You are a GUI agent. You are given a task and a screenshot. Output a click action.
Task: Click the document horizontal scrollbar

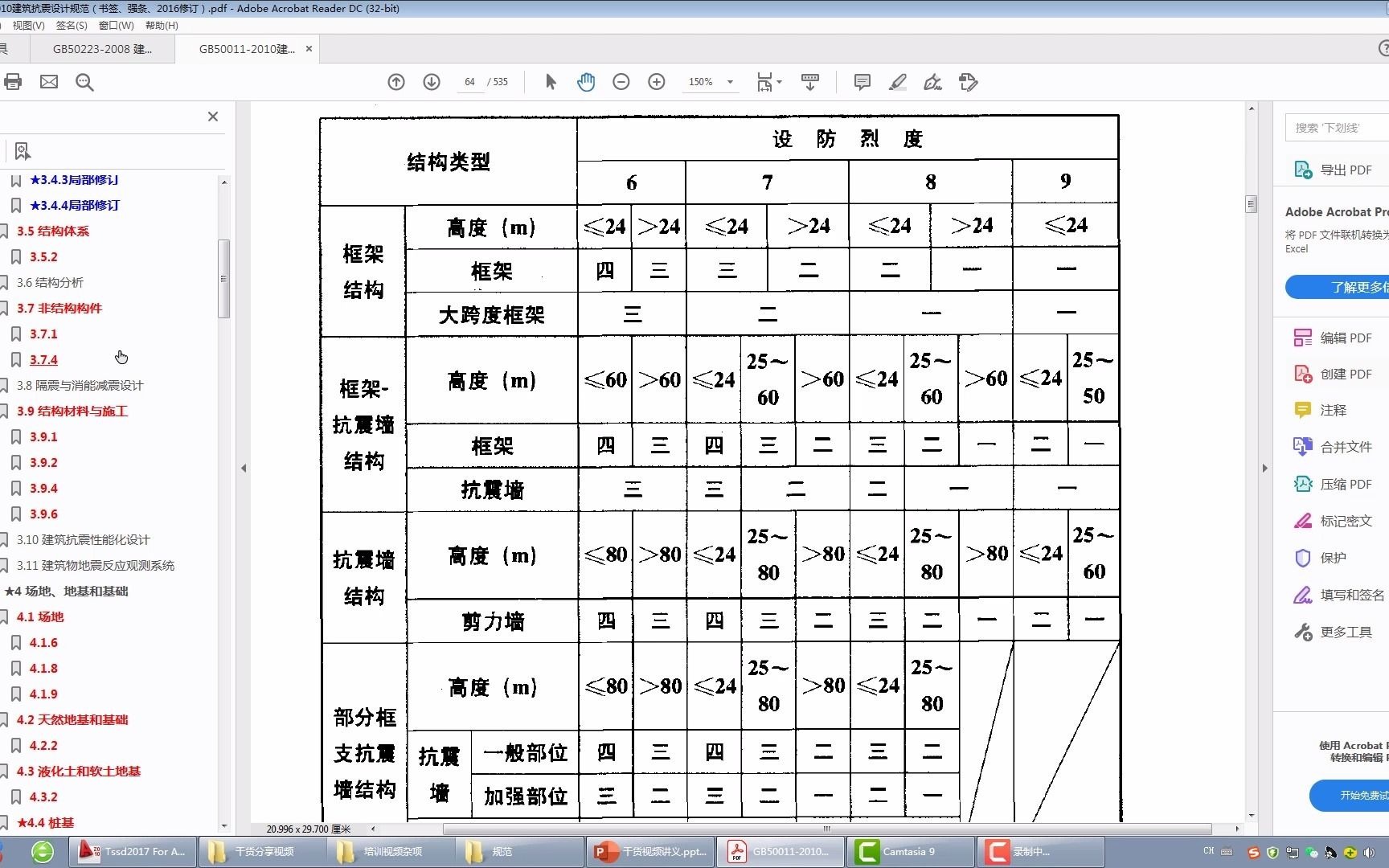point(826,829)
